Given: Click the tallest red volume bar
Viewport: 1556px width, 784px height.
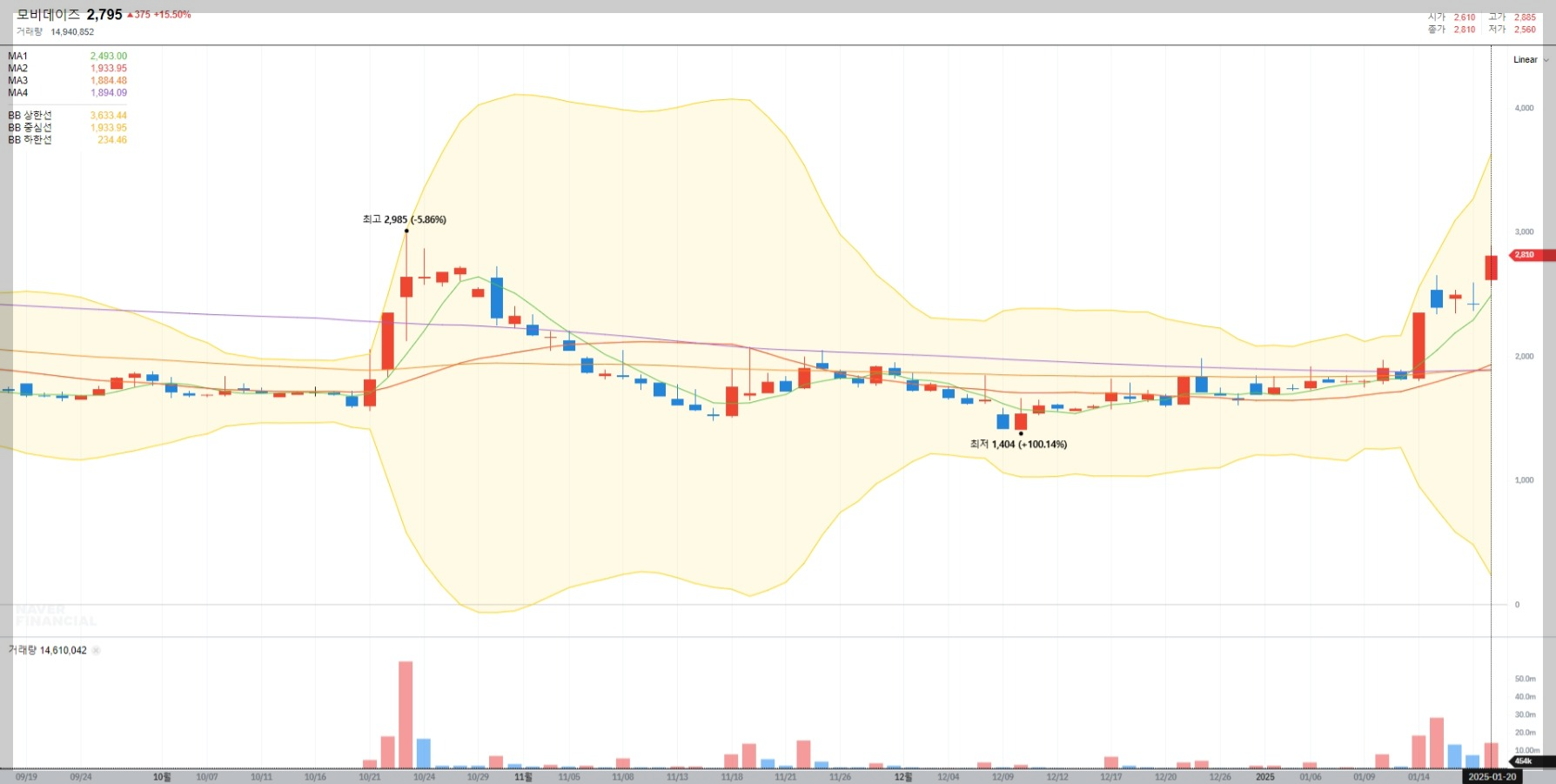Looking at the screenshot, I should click(x=406, y=714).
